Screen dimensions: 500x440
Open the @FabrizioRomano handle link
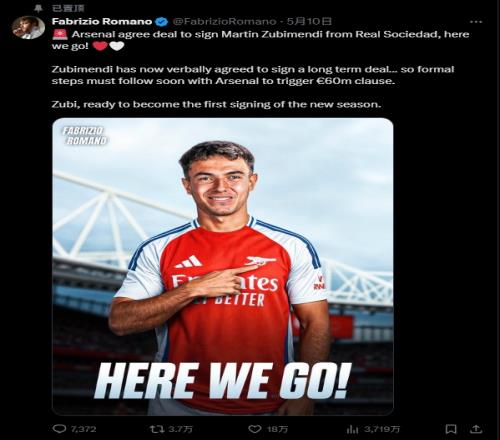225,22
